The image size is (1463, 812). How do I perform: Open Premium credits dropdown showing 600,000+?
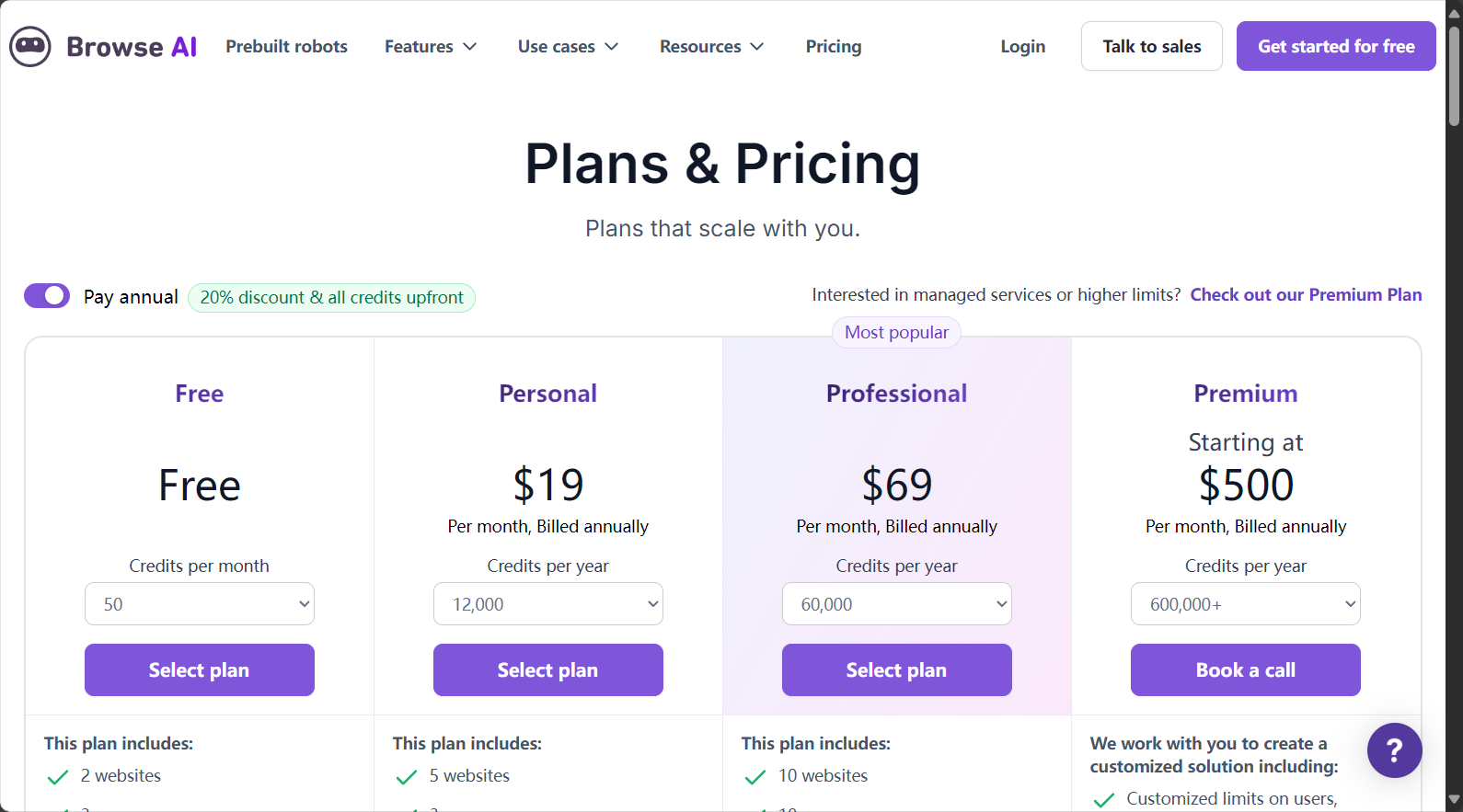pyautogui.click(x=1246, y=604)
